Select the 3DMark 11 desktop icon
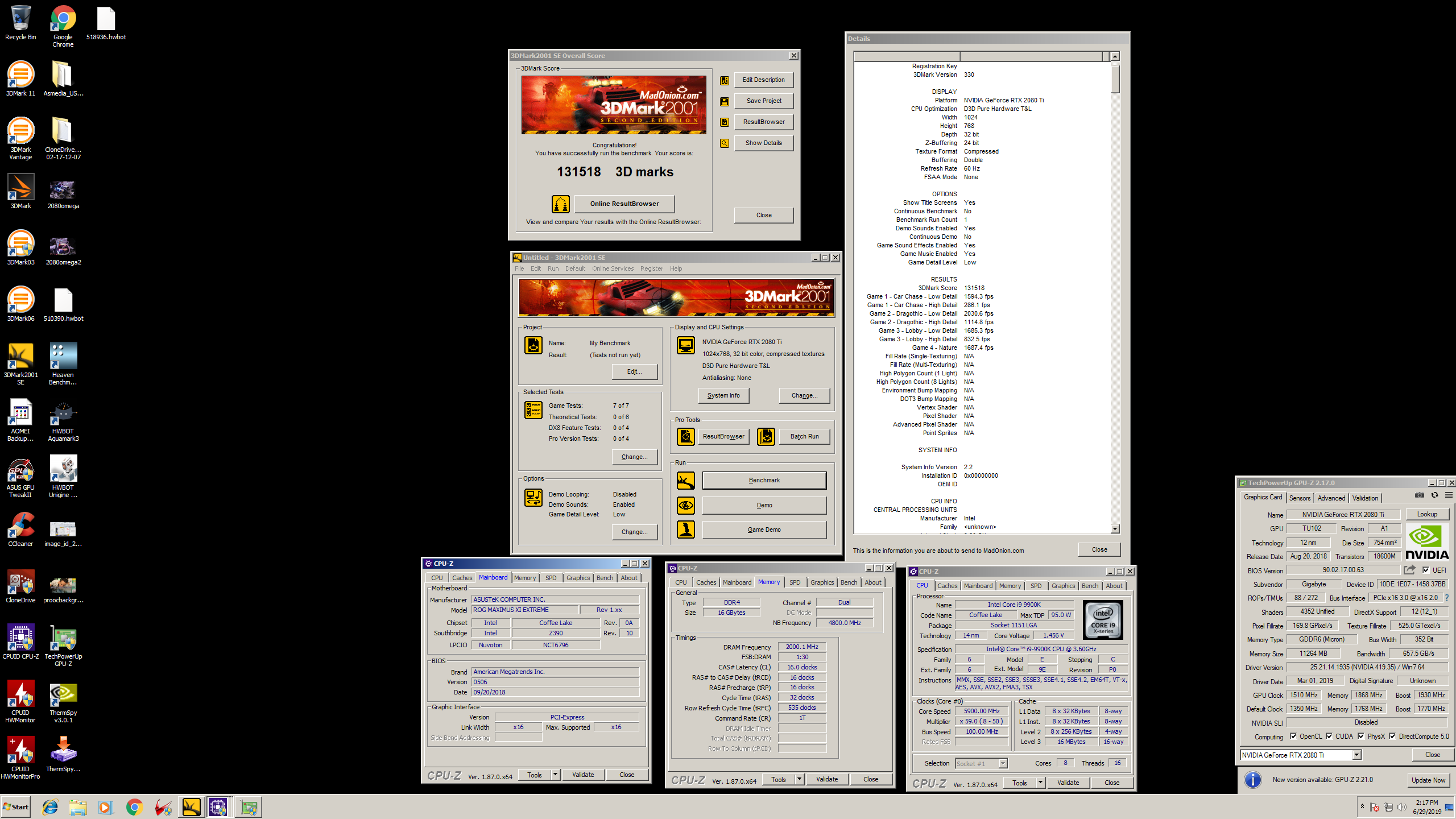This screenshot has height=819, width=1456. (20, 79)
